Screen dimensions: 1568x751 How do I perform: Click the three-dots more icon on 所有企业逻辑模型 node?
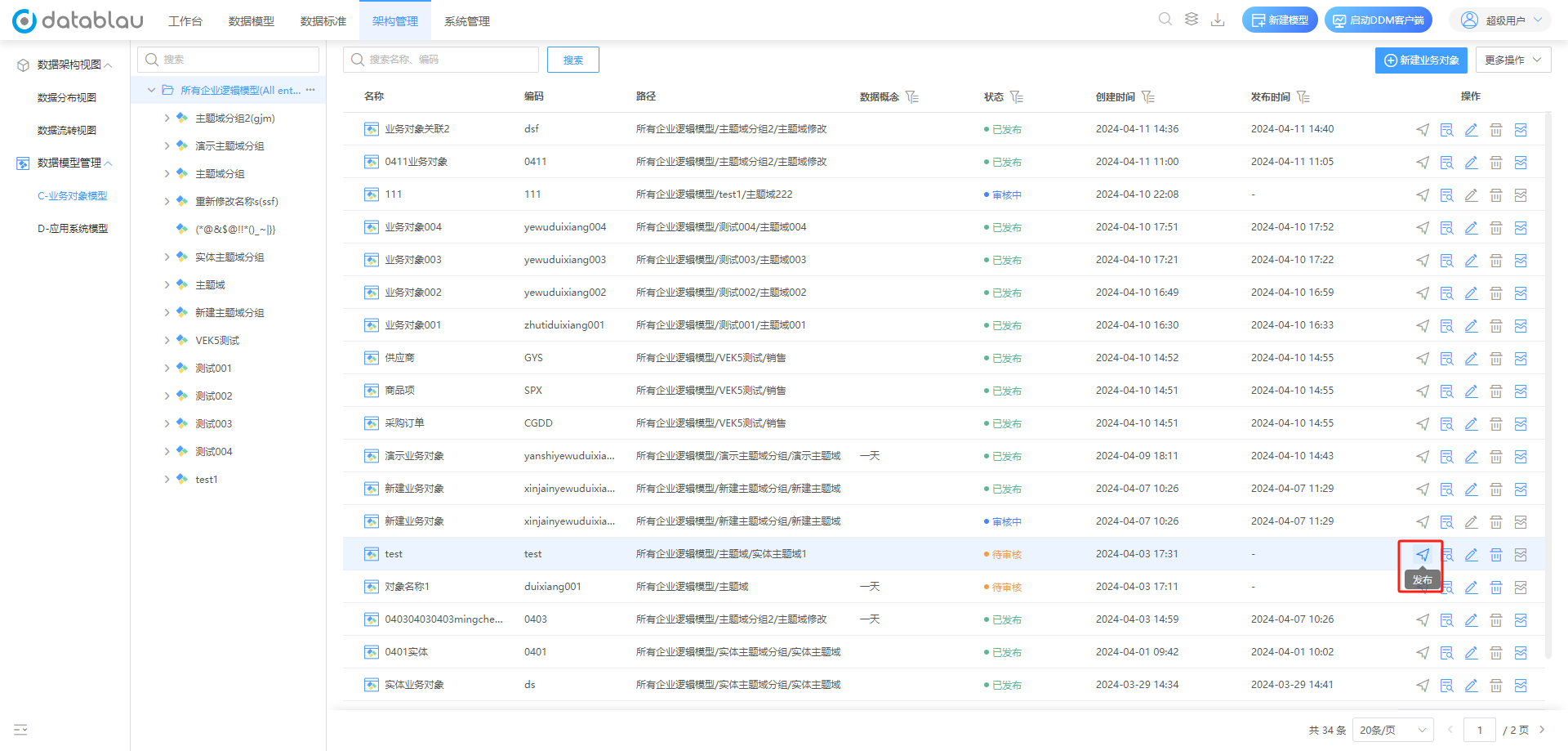coord(310,90)
